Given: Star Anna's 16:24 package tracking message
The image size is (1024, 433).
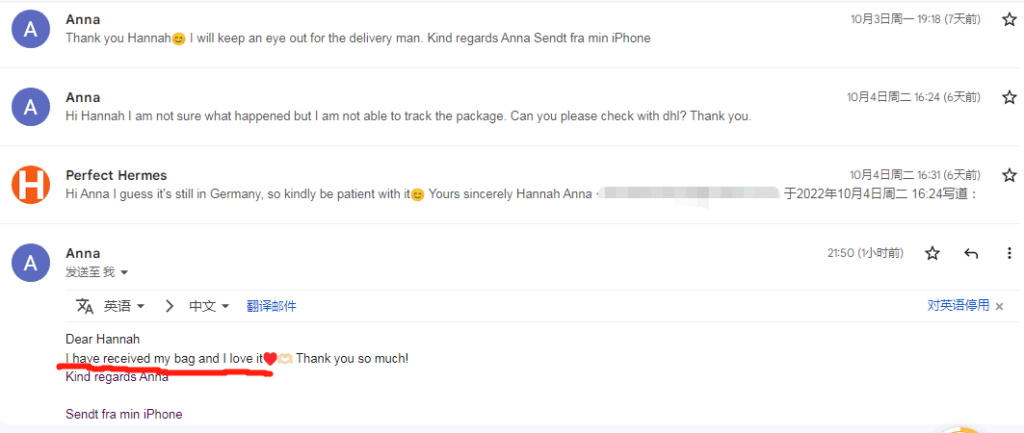Looking at the screenshot, I should pyautogui.click(x=1009, y=97).
